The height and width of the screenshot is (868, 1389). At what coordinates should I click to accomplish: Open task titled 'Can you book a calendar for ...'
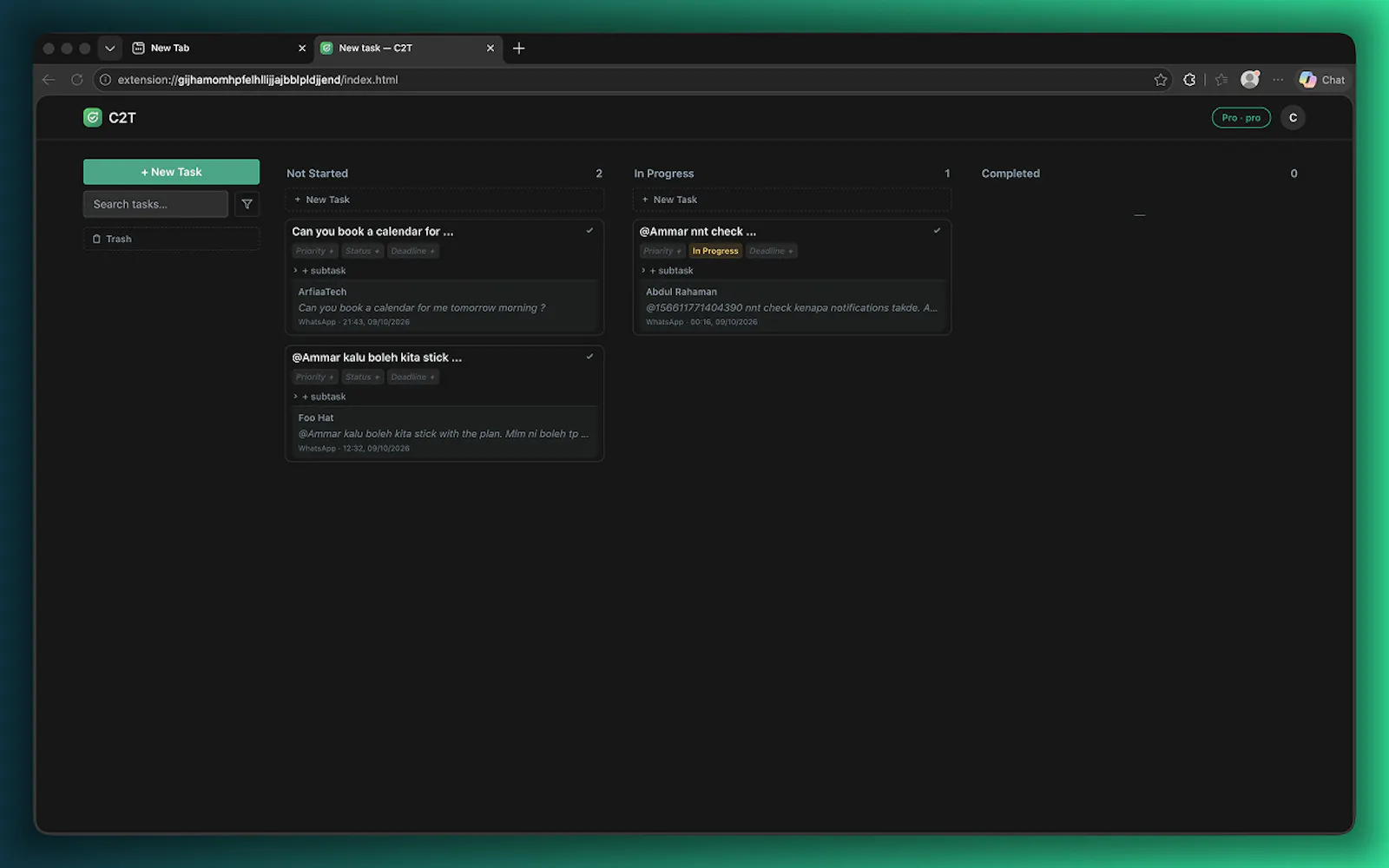click(x=372, y=232)
